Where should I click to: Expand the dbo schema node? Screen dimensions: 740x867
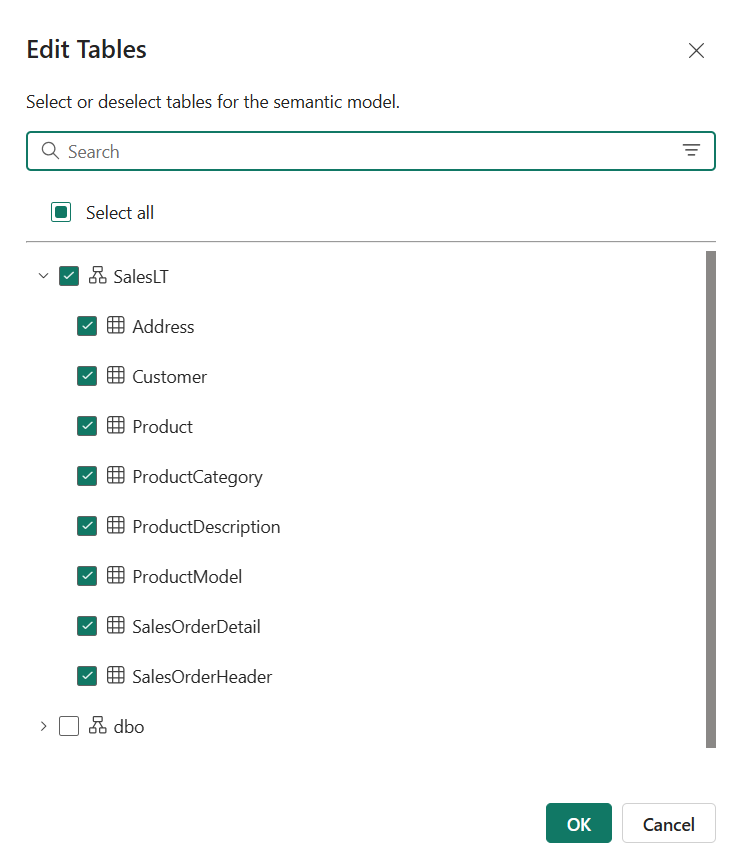click(43, 727)
